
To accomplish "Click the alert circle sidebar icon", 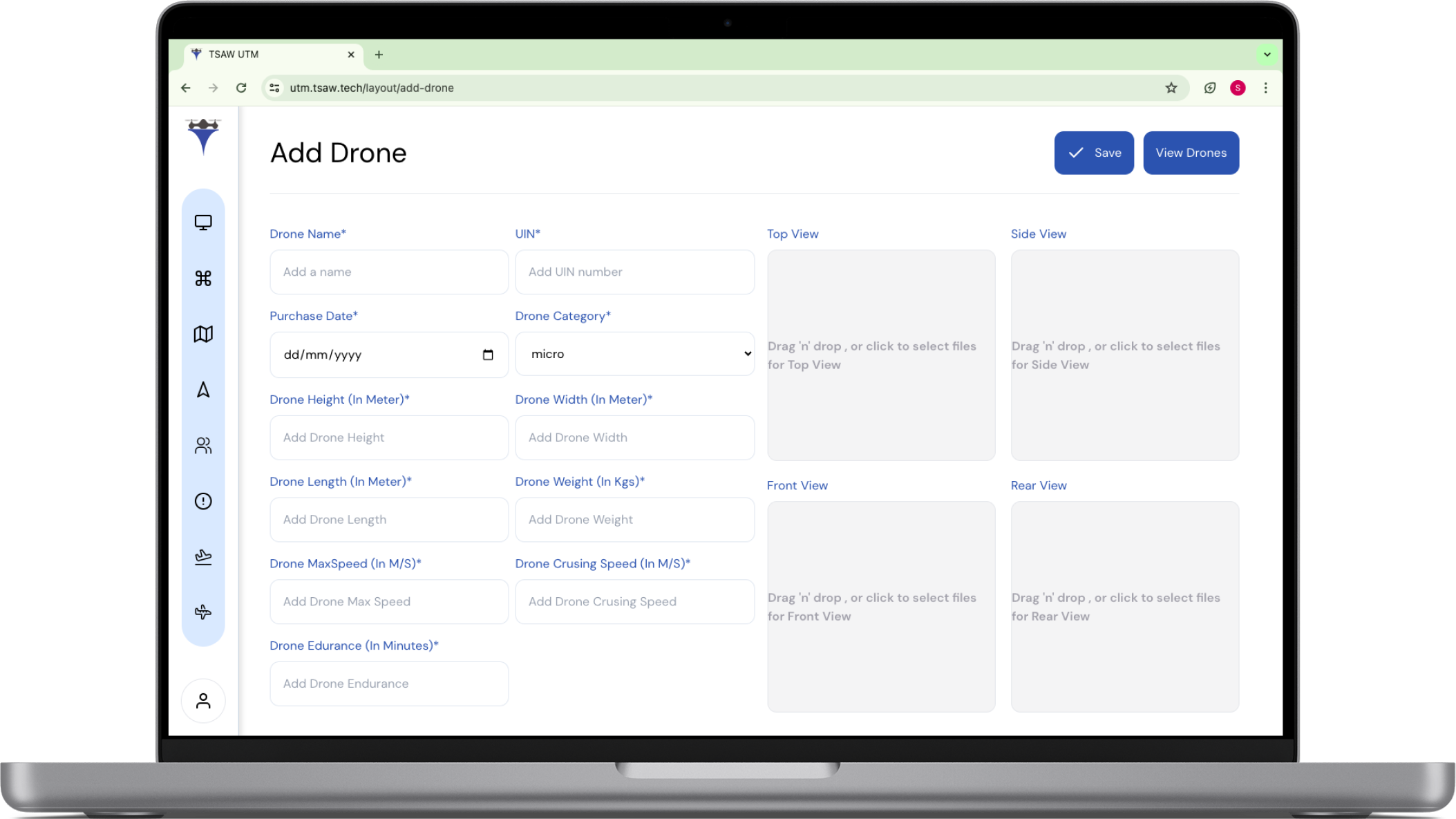I will tap(203, 501).
